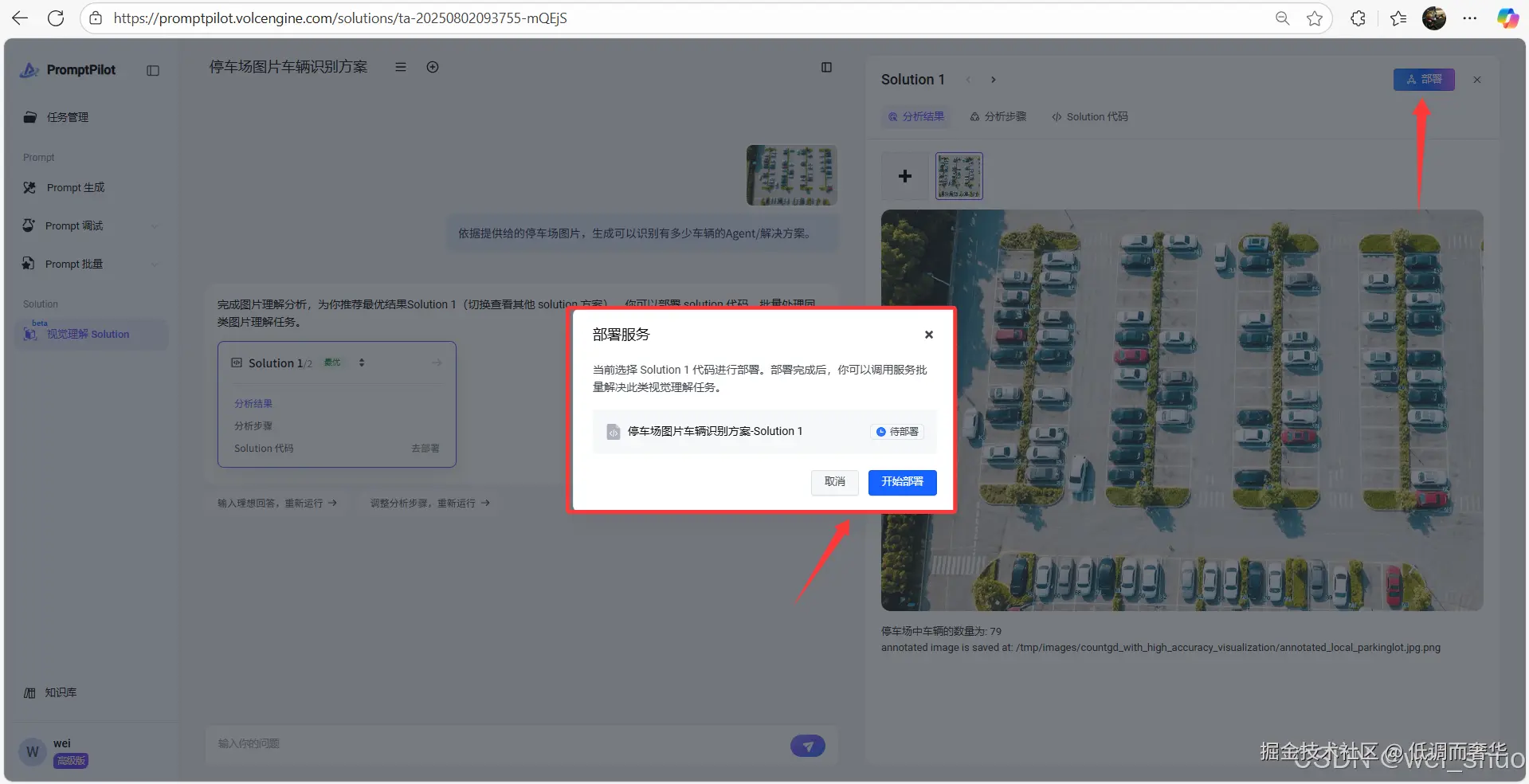Select the parking lot image thumbnail
The image size is (1529, 784).
coord(959,175)
